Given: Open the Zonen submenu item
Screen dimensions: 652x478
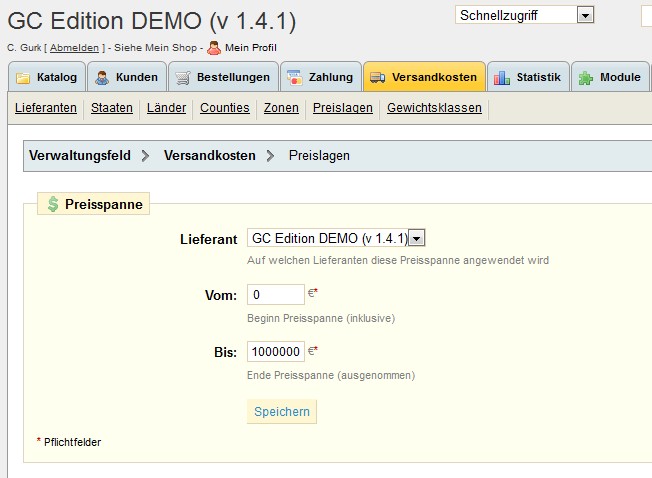Looking at the screenshot, I should (x=281, y=108).
